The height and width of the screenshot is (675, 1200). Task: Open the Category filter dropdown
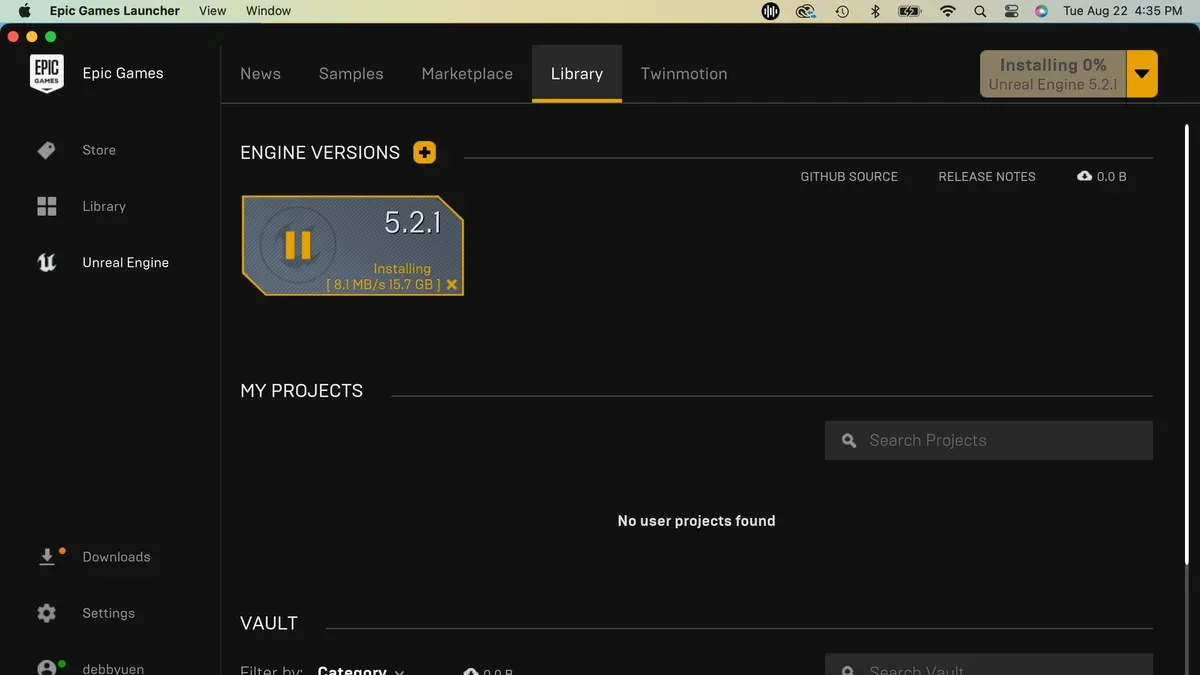(x=360, y=670)
